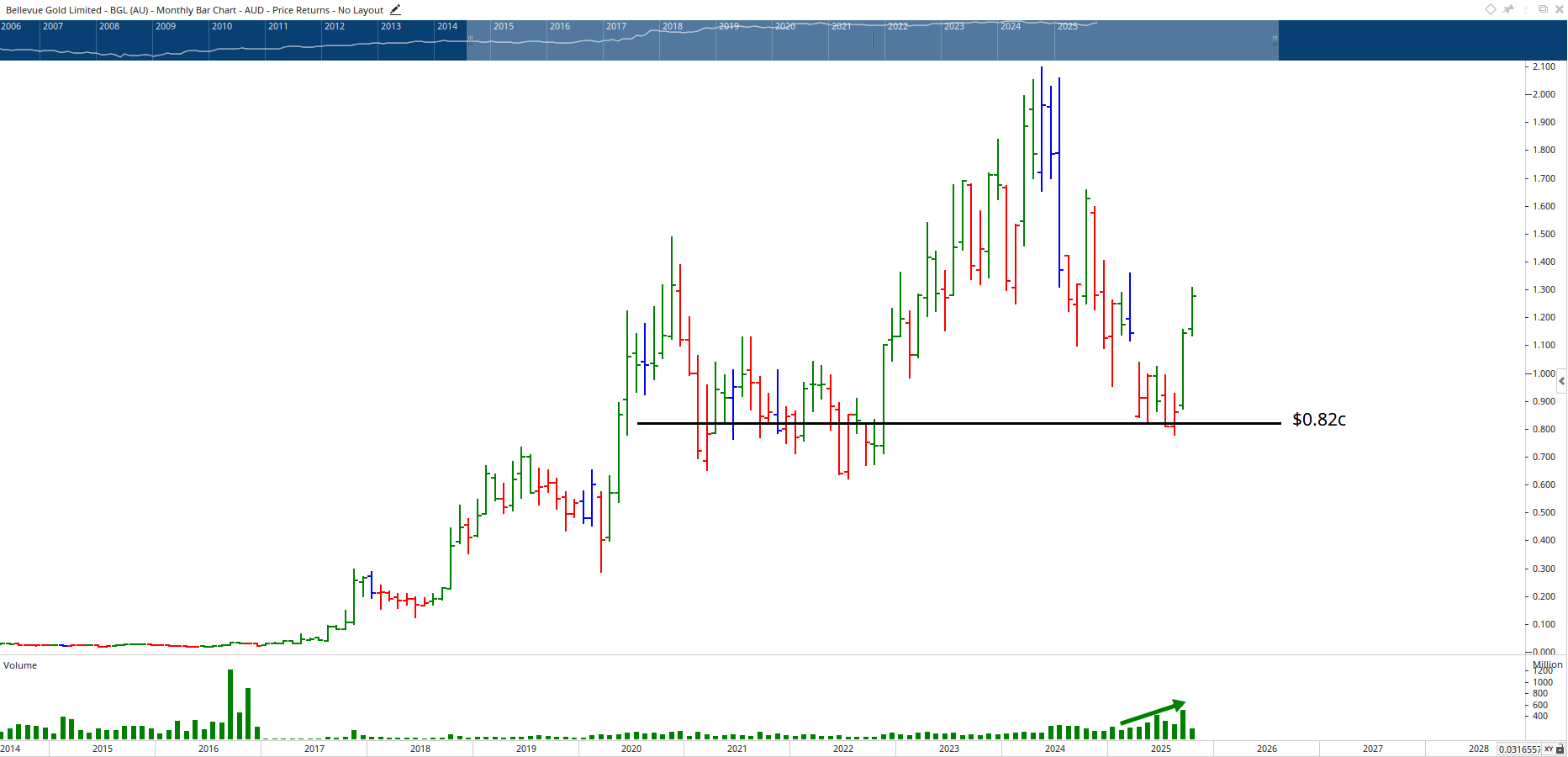The height and width of the screenshot is (757, 1568).
Task: Expand the collapsed side panel arrow at right edge
Action: click(1562, 381)
